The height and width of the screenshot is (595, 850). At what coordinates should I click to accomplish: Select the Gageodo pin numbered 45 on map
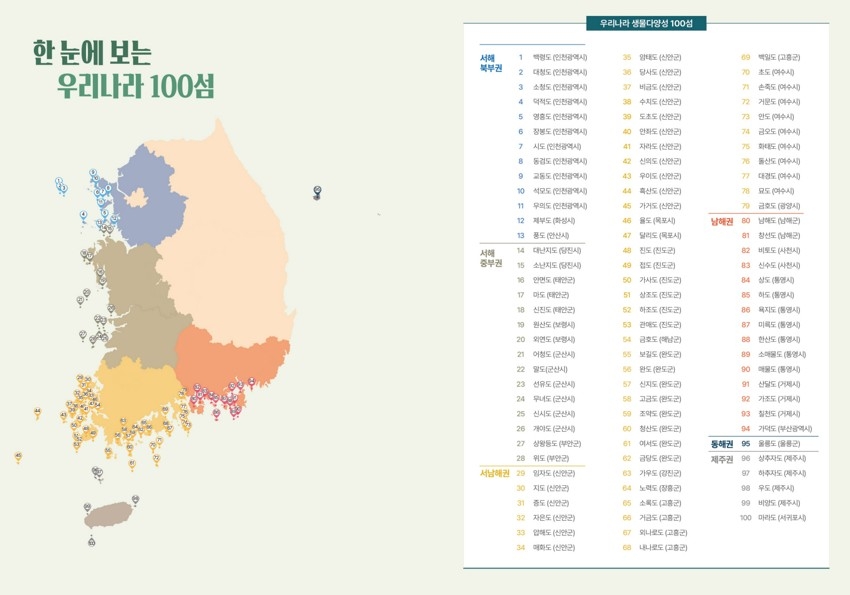[18, 457]
